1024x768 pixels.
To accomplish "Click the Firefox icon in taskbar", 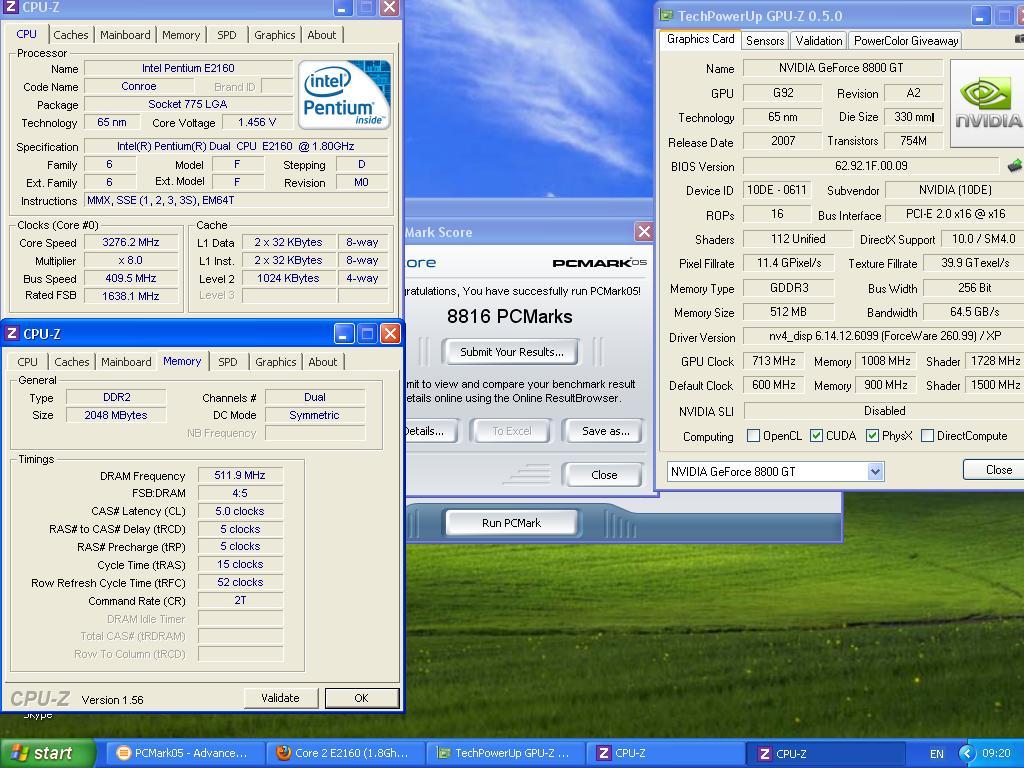I will point(283,753).
